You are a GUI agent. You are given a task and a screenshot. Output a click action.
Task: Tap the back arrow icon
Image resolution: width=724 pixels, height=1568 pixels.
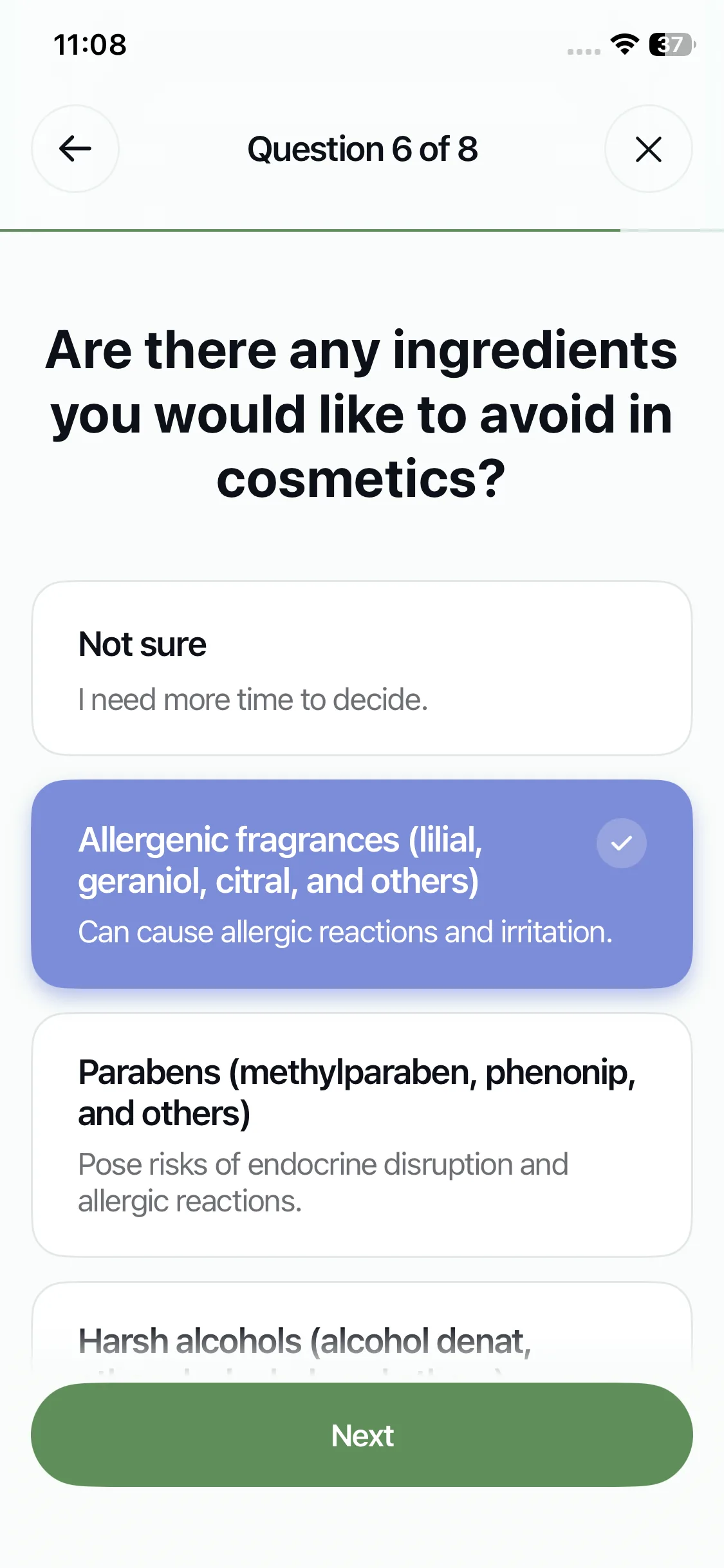75,149
